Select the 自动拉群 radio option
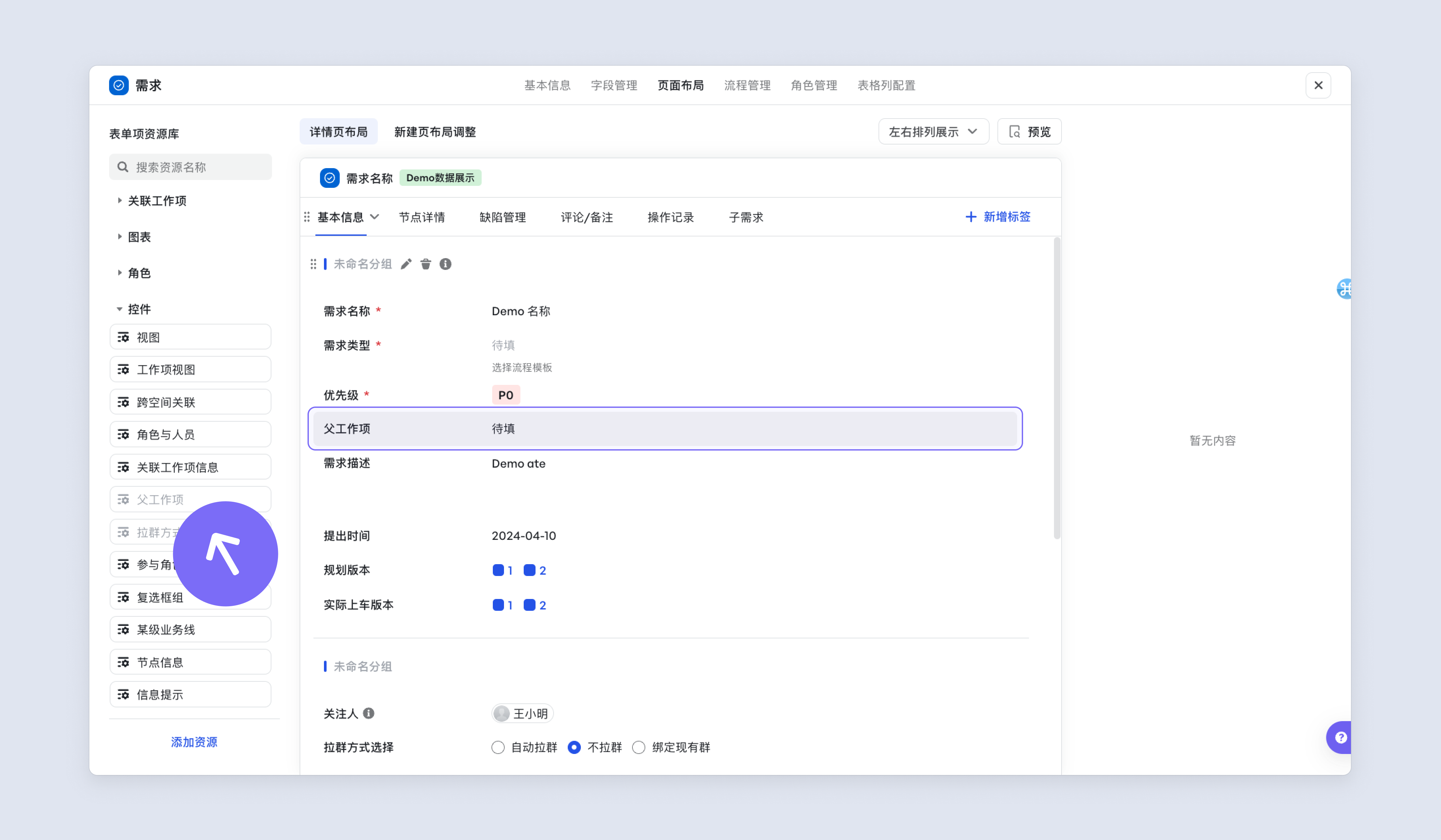 pos(498,747)
